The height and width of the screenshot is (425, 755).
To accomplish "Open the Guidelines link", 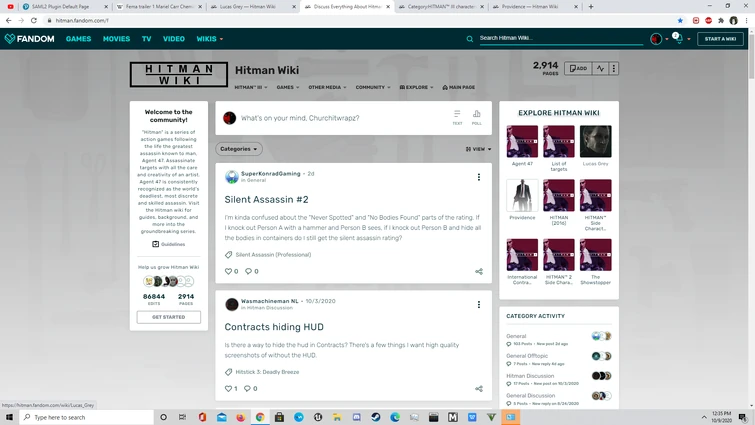I will 169,244.
